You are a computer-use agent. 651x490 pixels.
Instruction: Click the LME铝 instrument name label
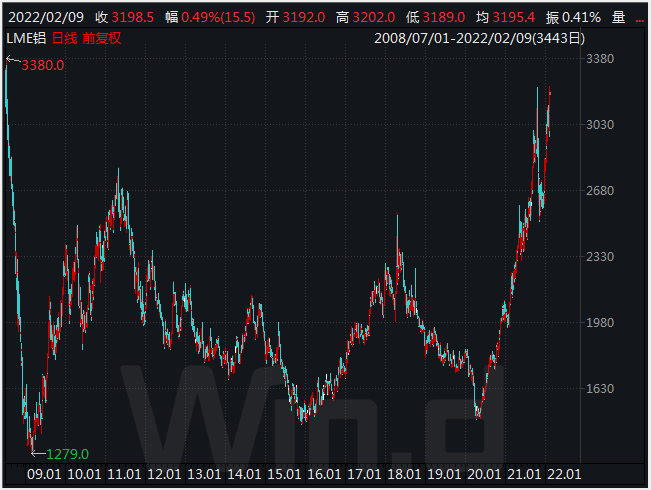pos(25,38)
